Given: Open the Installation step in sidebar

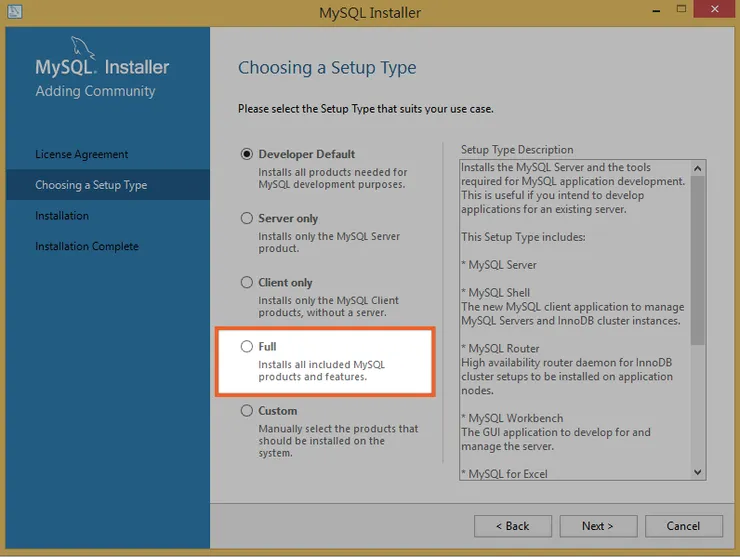Looking at the screenshot, I should (62, 216).
